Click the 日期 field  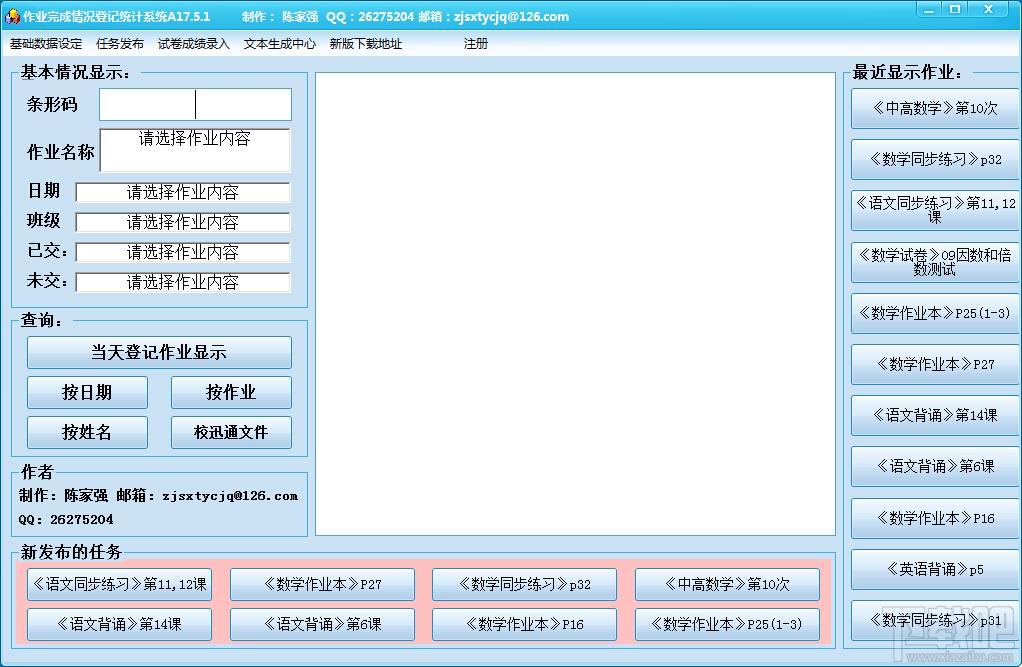(182, 192)
